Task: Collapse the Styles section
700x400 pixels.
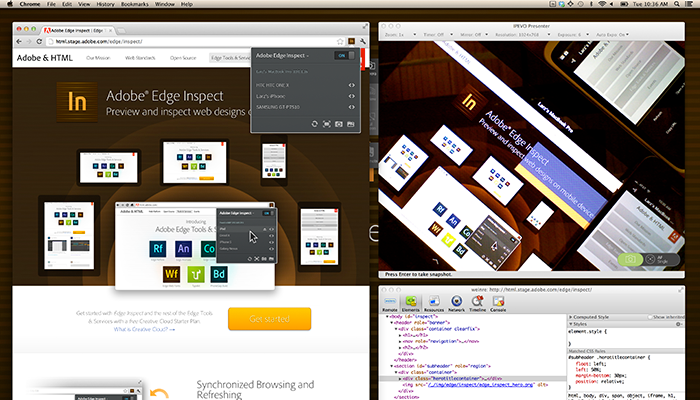Action: tap(571, 324)
